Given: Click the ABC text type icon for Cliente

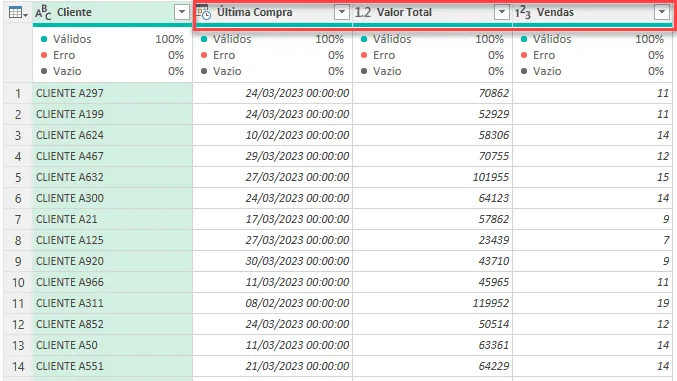Looking at the screenshot, I should 43,13.
